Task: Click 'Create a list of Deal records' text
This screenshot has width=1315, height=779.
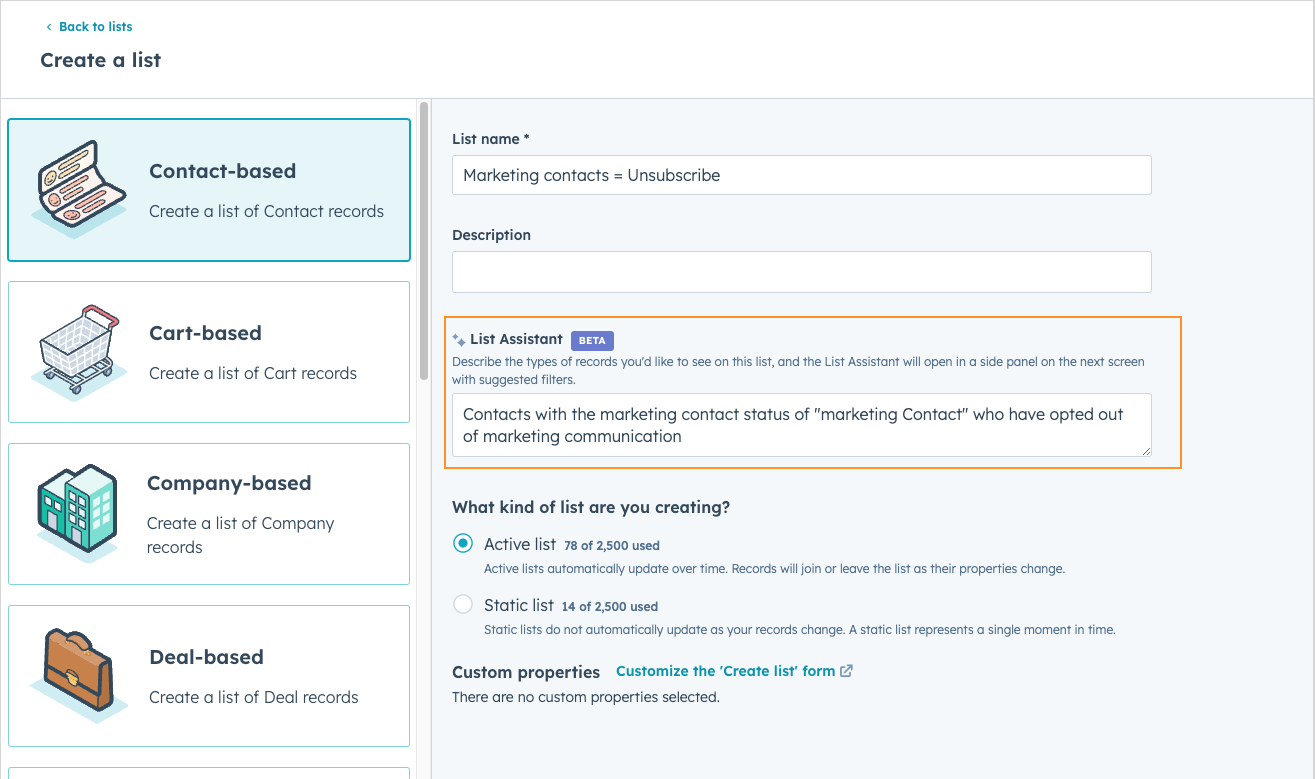Action: click(254, 697)
